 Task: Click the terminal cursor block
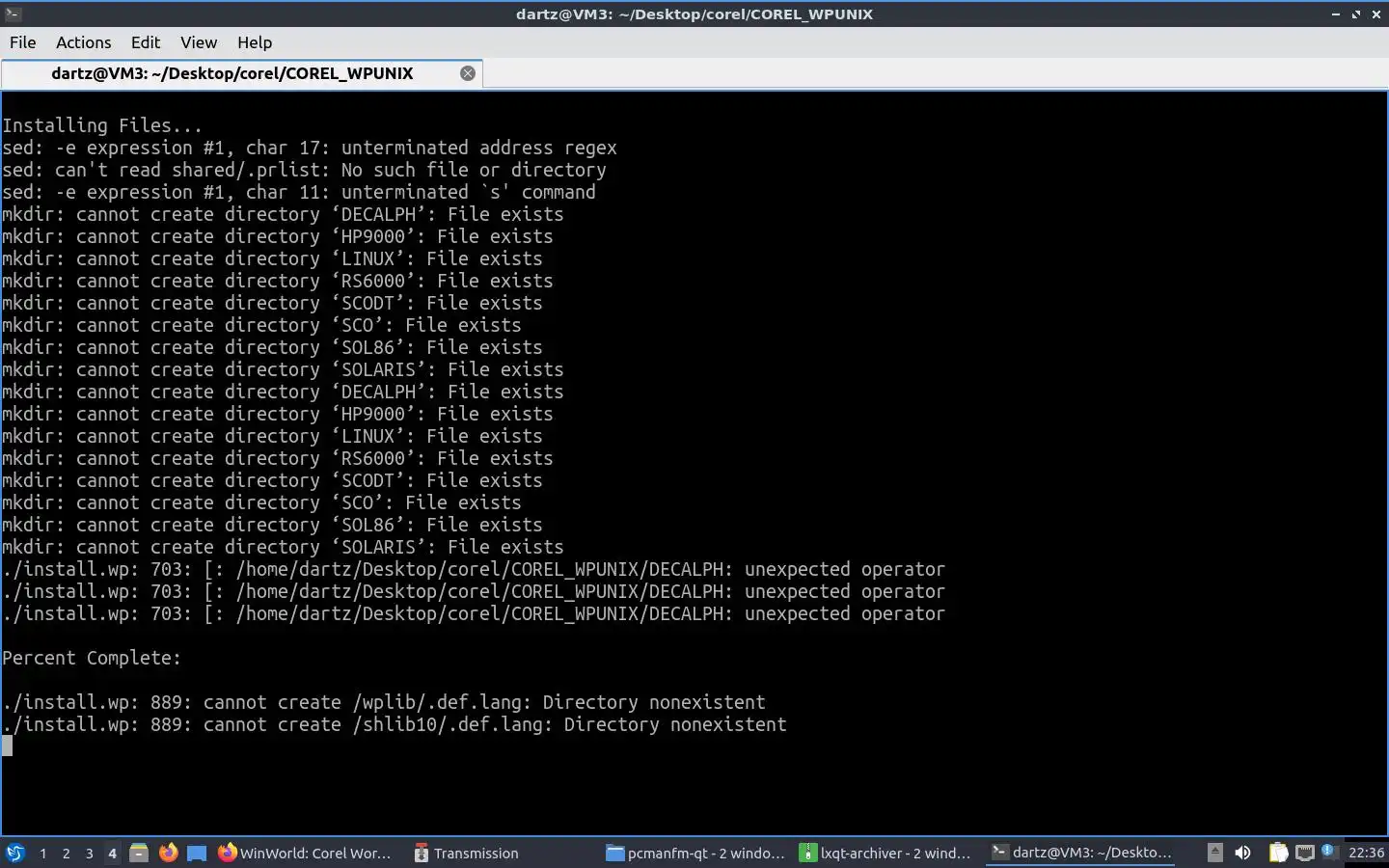(7, 746)
